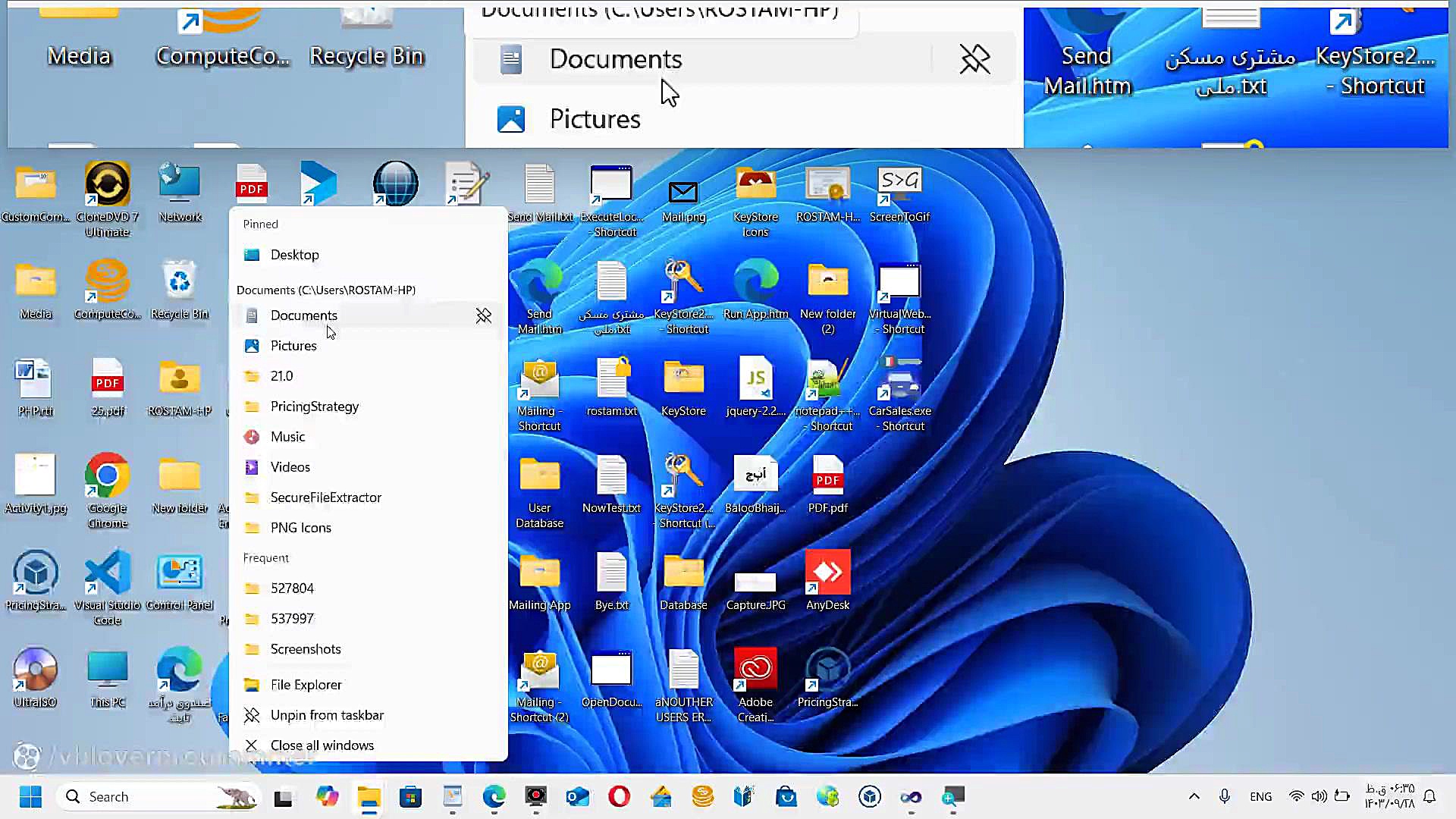
Task: Open frequent Screenshots folder
Action: point(369,649)
